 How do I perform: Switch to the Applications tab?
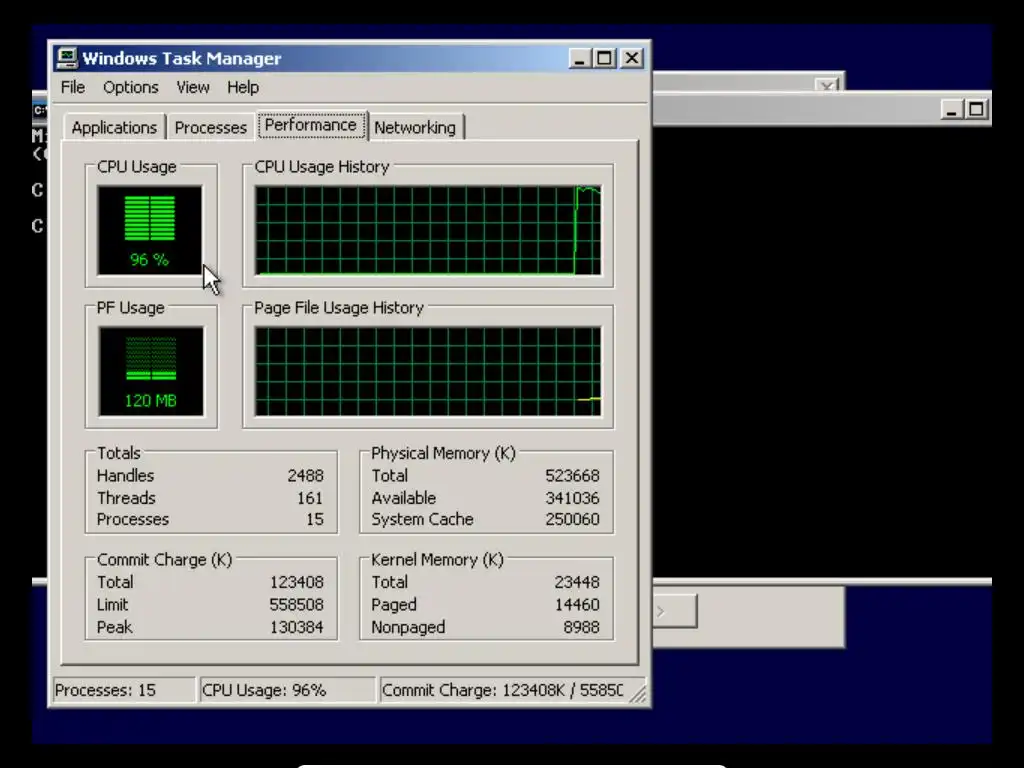[114, 127]
